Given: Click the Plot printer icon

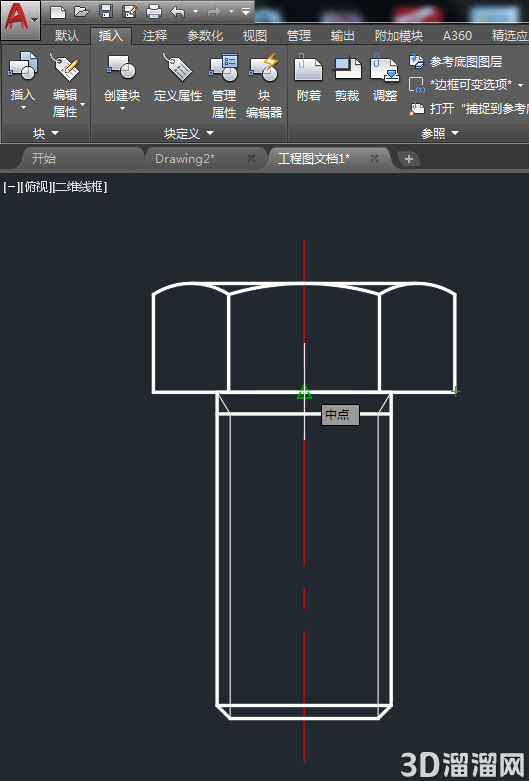Looking at the screenshot, I should click(x=154, y=11).
